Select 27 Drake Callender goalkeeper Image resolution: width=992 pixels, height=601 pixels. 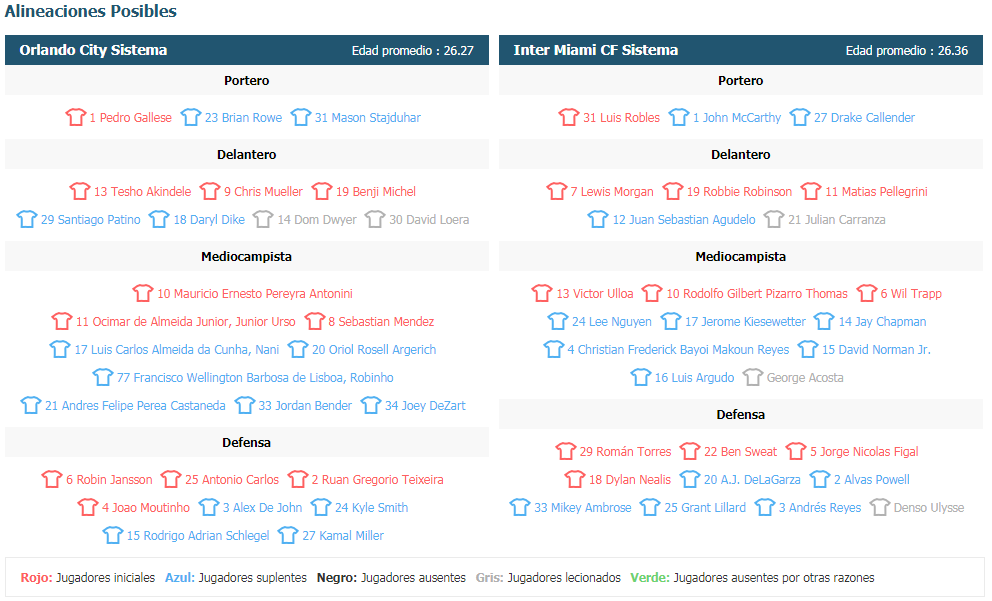point(864,118)
